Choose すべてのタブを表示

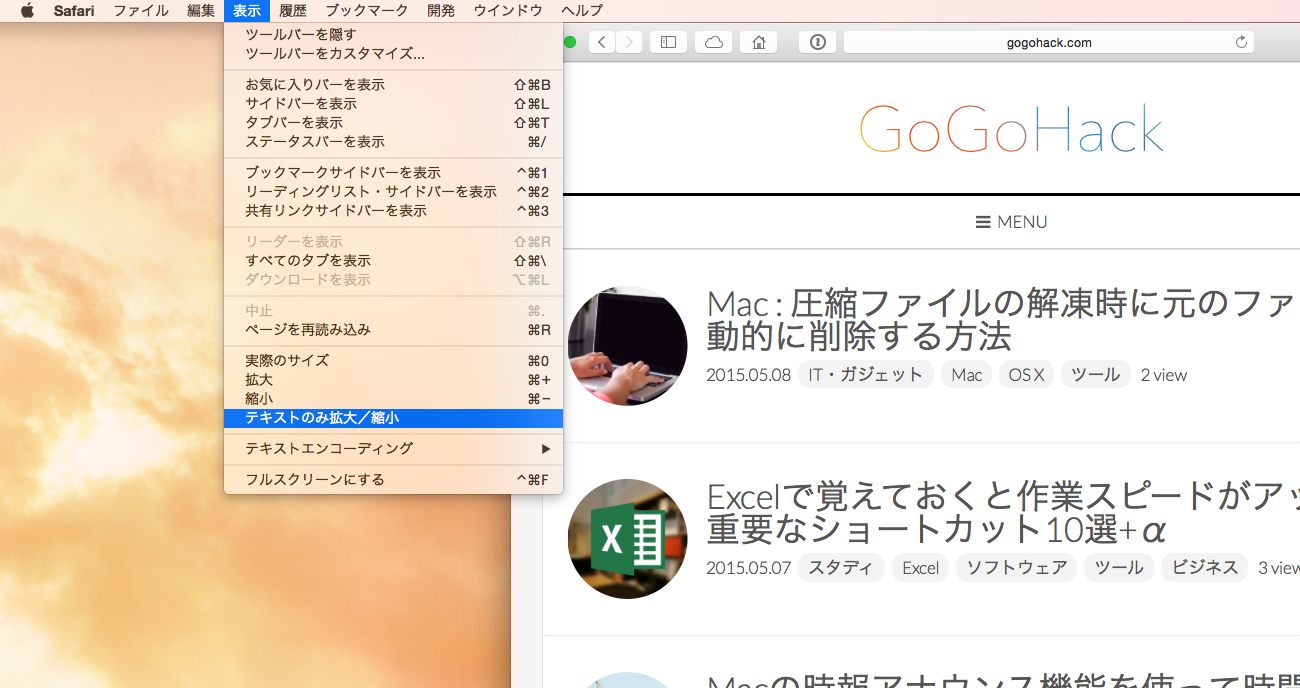tap(394, 261)
